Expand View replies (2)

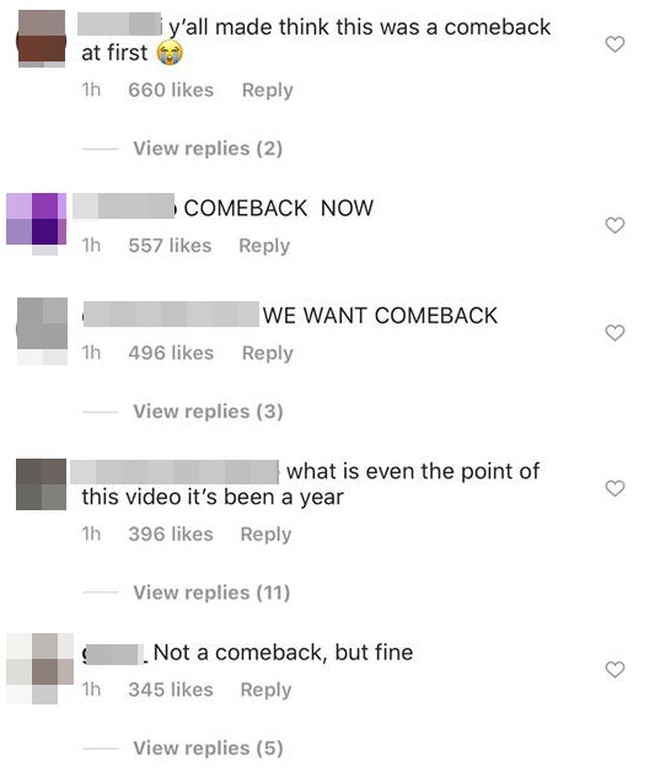(208, 148)
